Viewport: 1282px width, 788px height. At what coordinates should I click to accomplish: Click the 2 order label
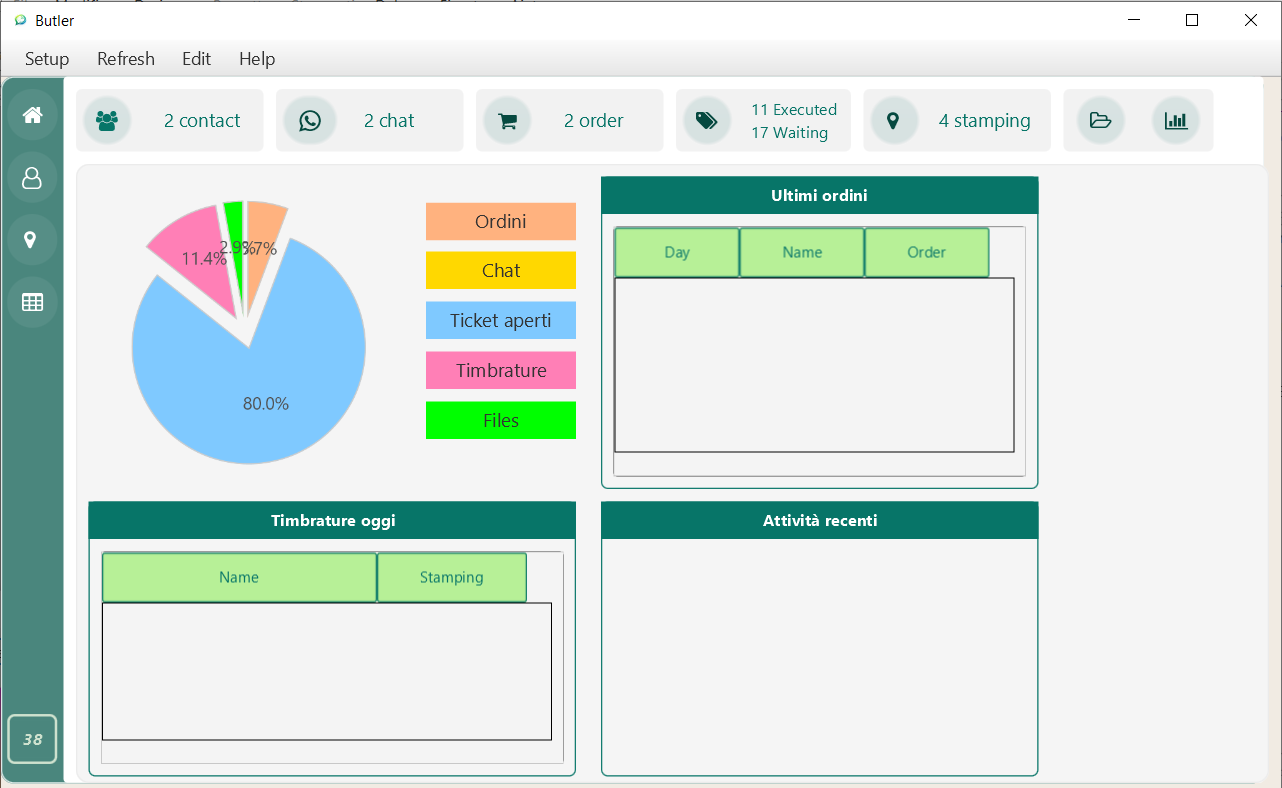point(594,121)
